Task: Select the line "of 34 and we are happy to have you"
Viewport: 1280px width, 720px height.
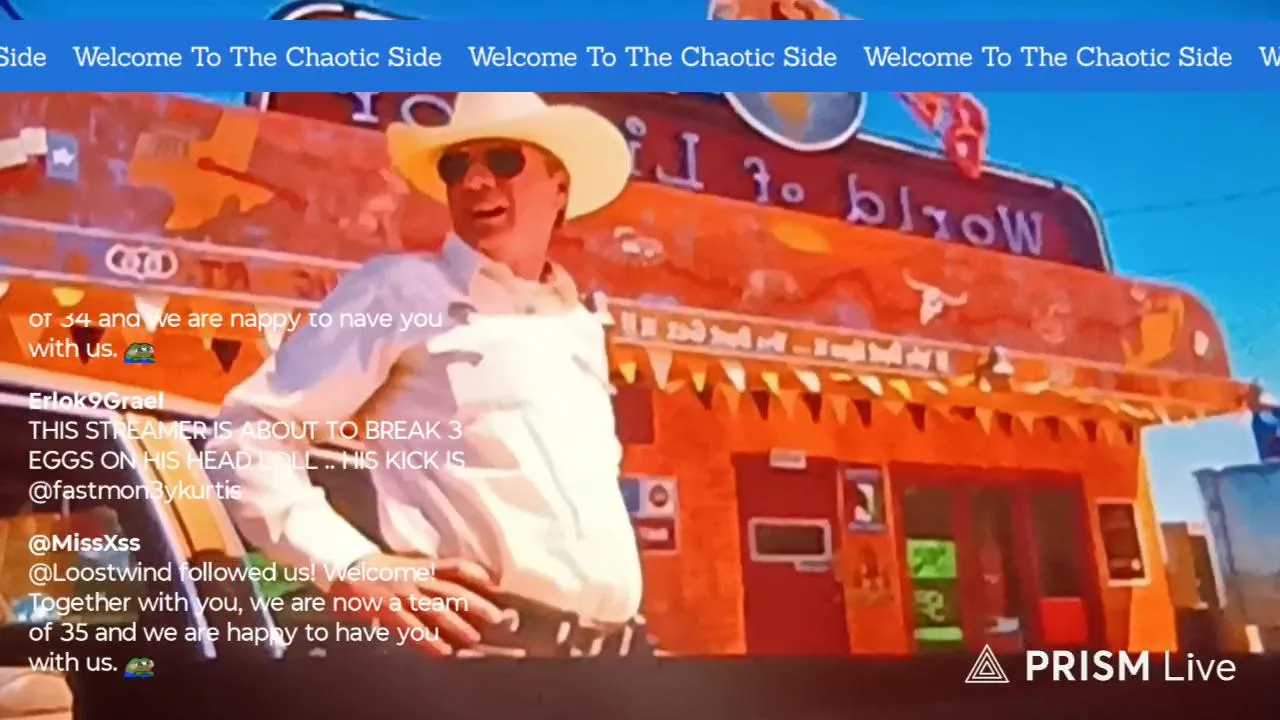Action: click(x=235, y=320)
